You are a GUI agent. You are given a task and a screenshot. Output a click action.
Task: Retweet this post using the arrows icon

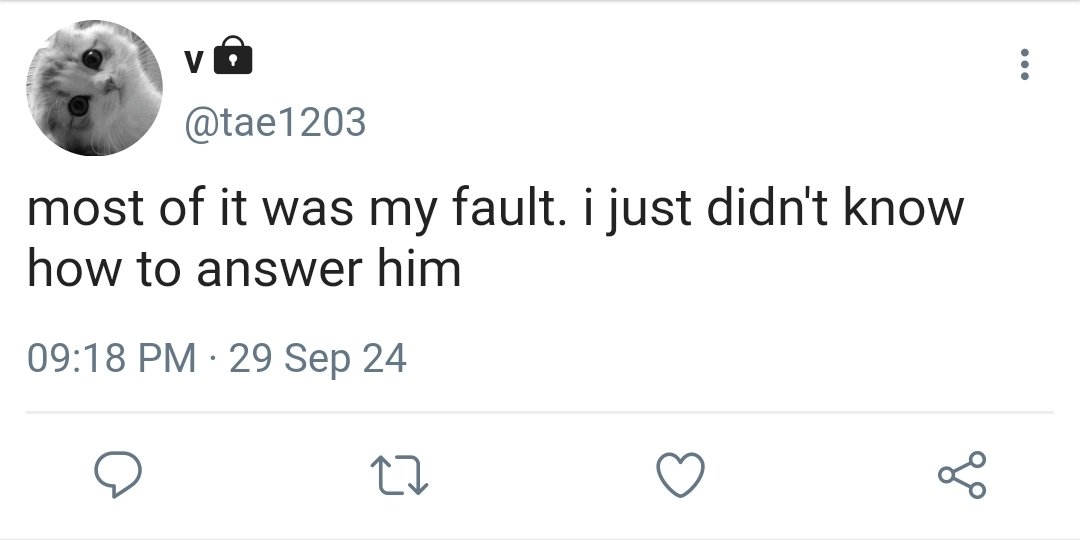[399, 476]
